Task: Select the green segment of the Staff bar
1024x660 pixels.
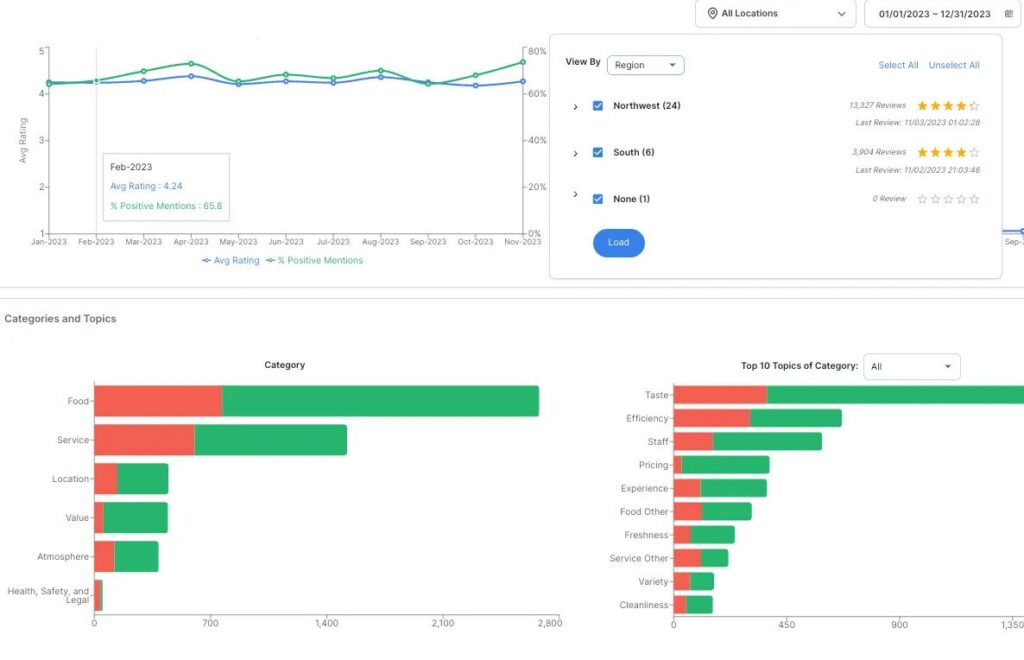Action: point(767,441)
